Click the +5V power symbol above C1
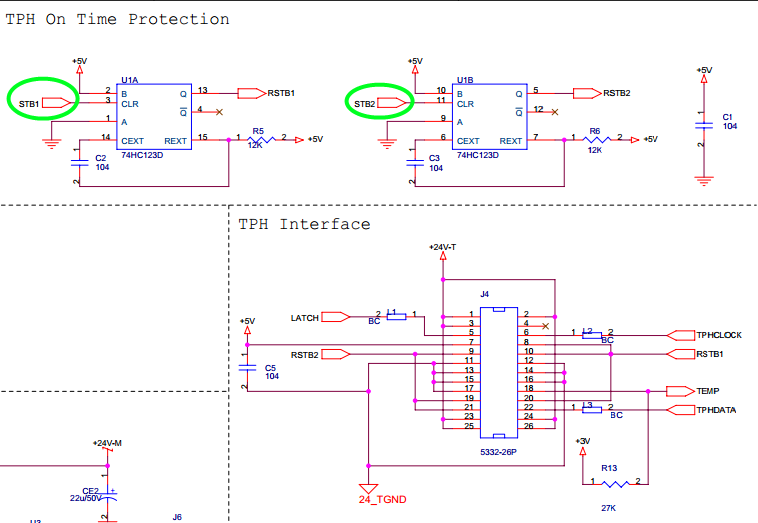The height and width of the screenshot is (523, 758). tap(704, 79)
